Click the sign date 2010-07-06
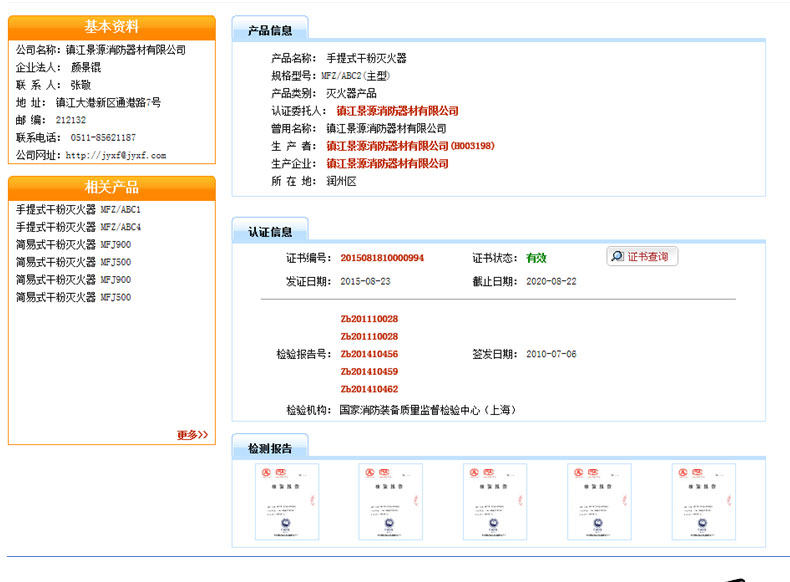The image size is (790, 582). 551,354
